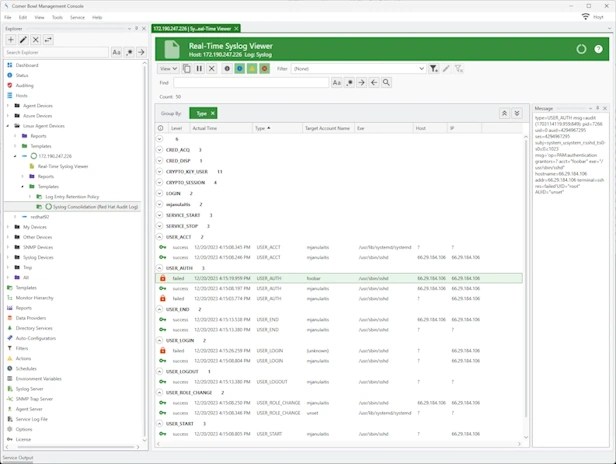This screenshot has height=464, width=616.
Task: Pause the real-time syslog viewer
Action: [x=199, y=69]
